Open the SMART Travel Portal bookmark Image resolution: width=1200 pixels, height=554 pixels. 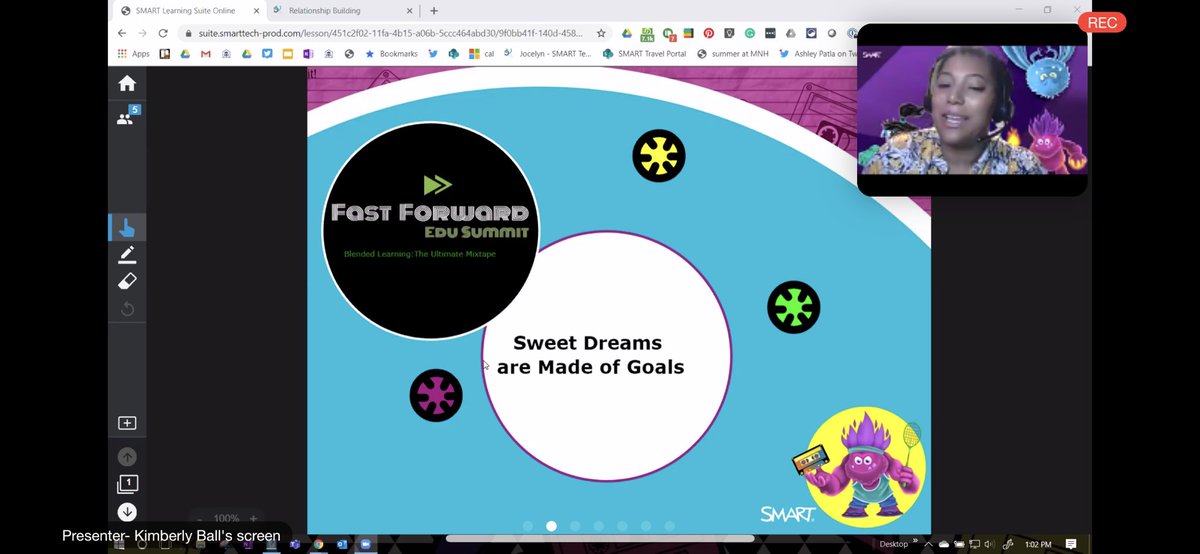645,54
